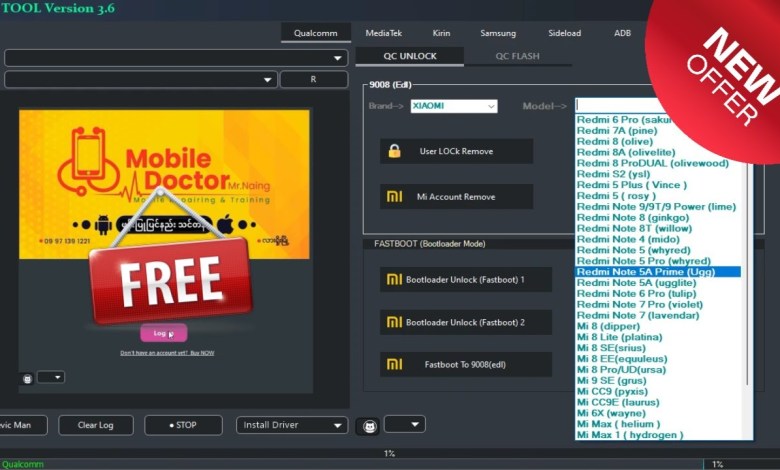Click Fastboot To 9008(edl) button
This screenshot has height=470, width=780.
pos(466,365)
